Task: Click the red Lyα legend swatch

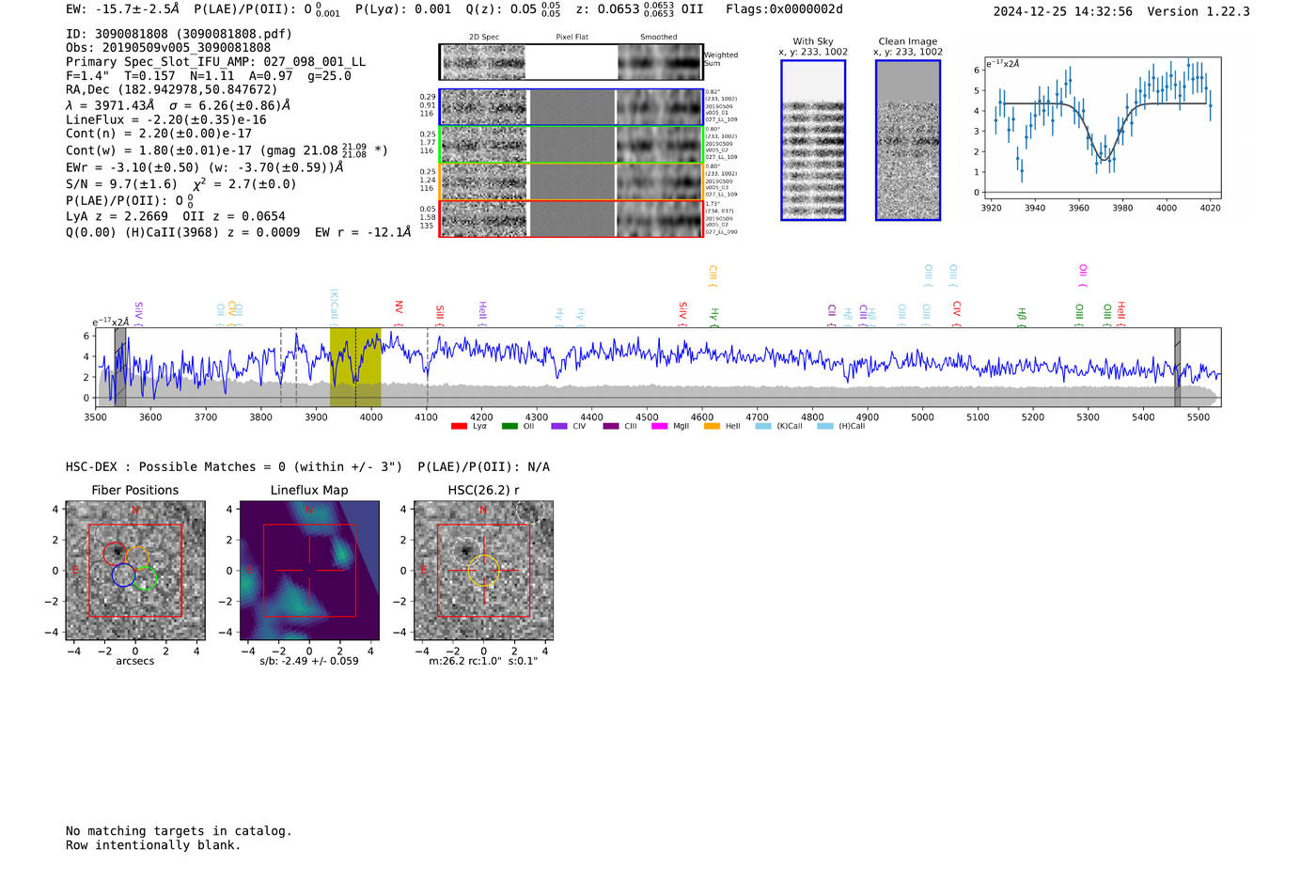Action: tap(459, 427)
